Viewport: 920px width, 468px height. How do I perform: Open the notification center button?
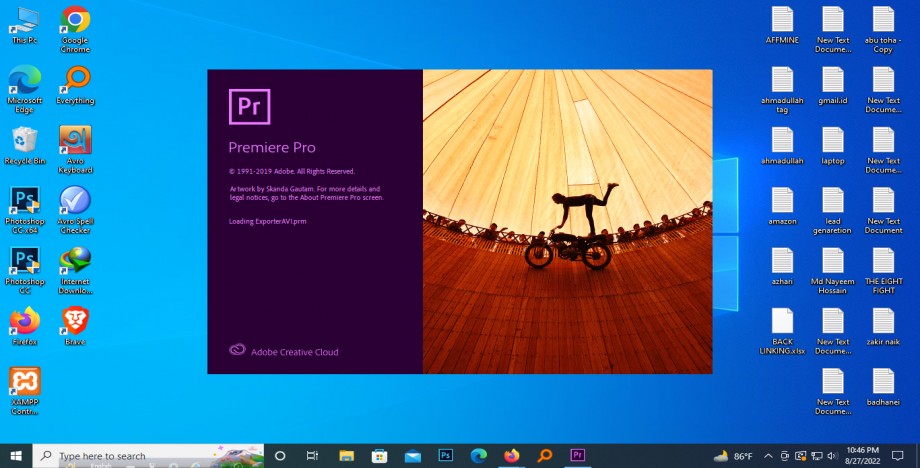(898, 456)
